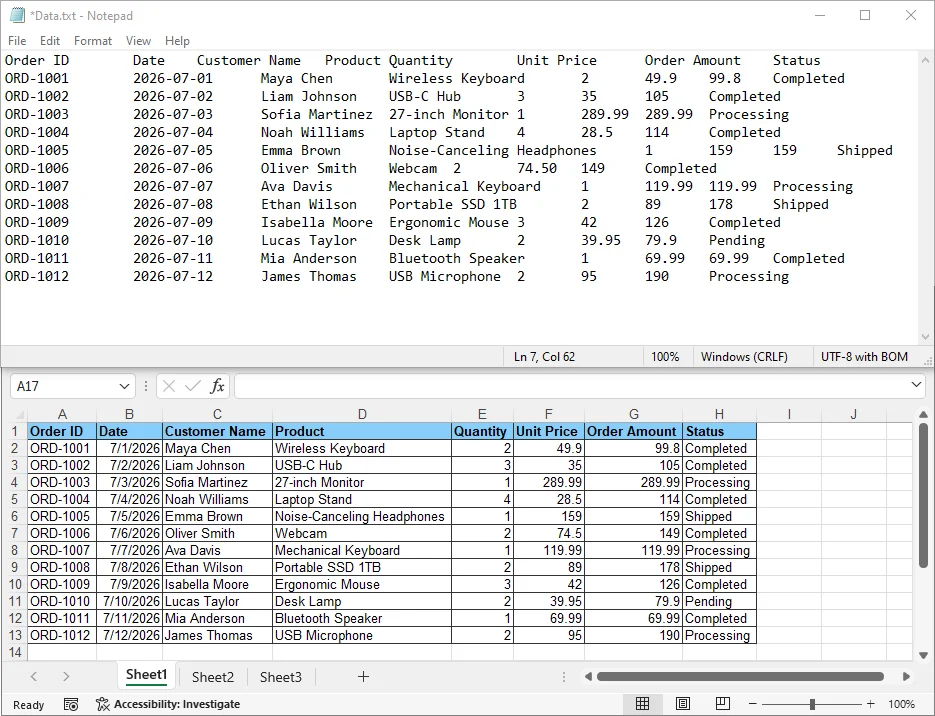Click the horizontal scroll left arrow in Excel
Screen dimensions: 935x716
pos(589,677)
